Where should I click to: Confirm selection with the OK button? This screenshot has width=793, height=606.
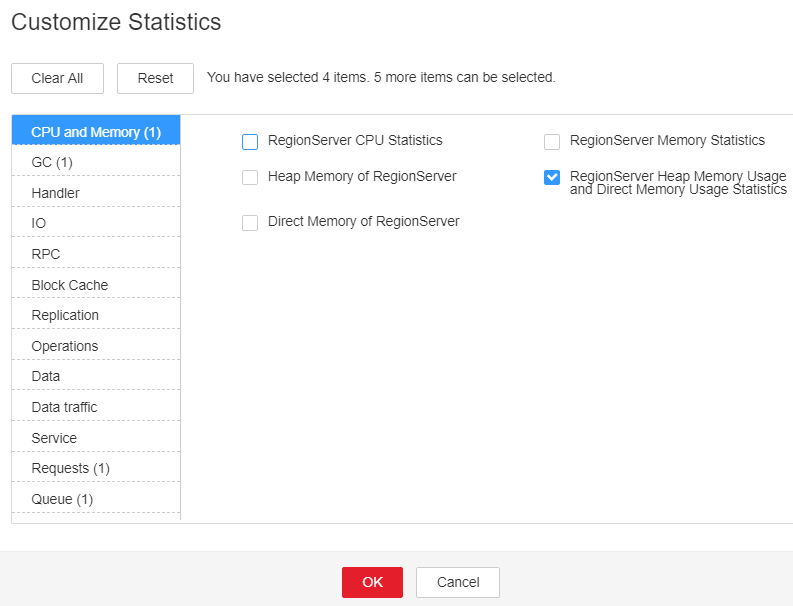(372, 582)
